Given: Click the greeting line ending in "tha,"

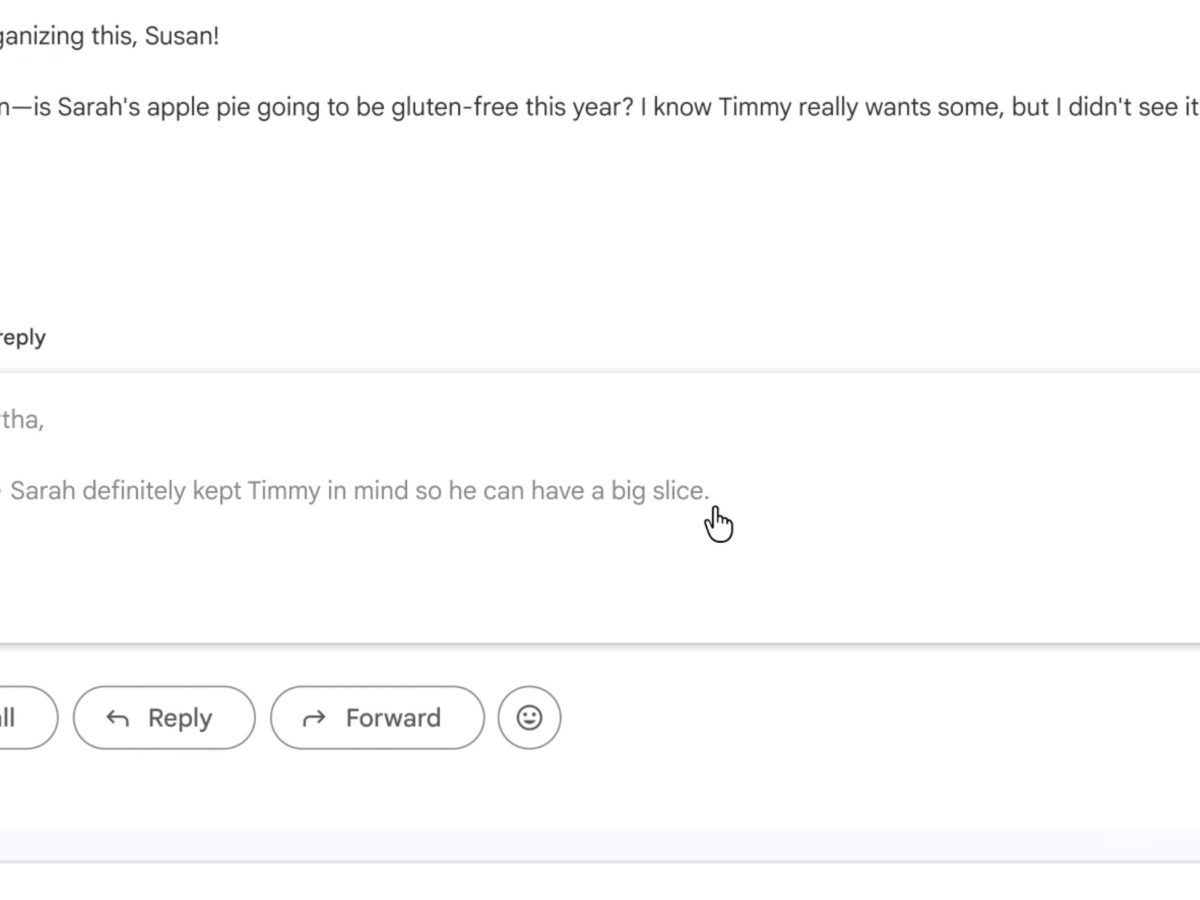Looking at the screenshot, I should coord(22,420).
